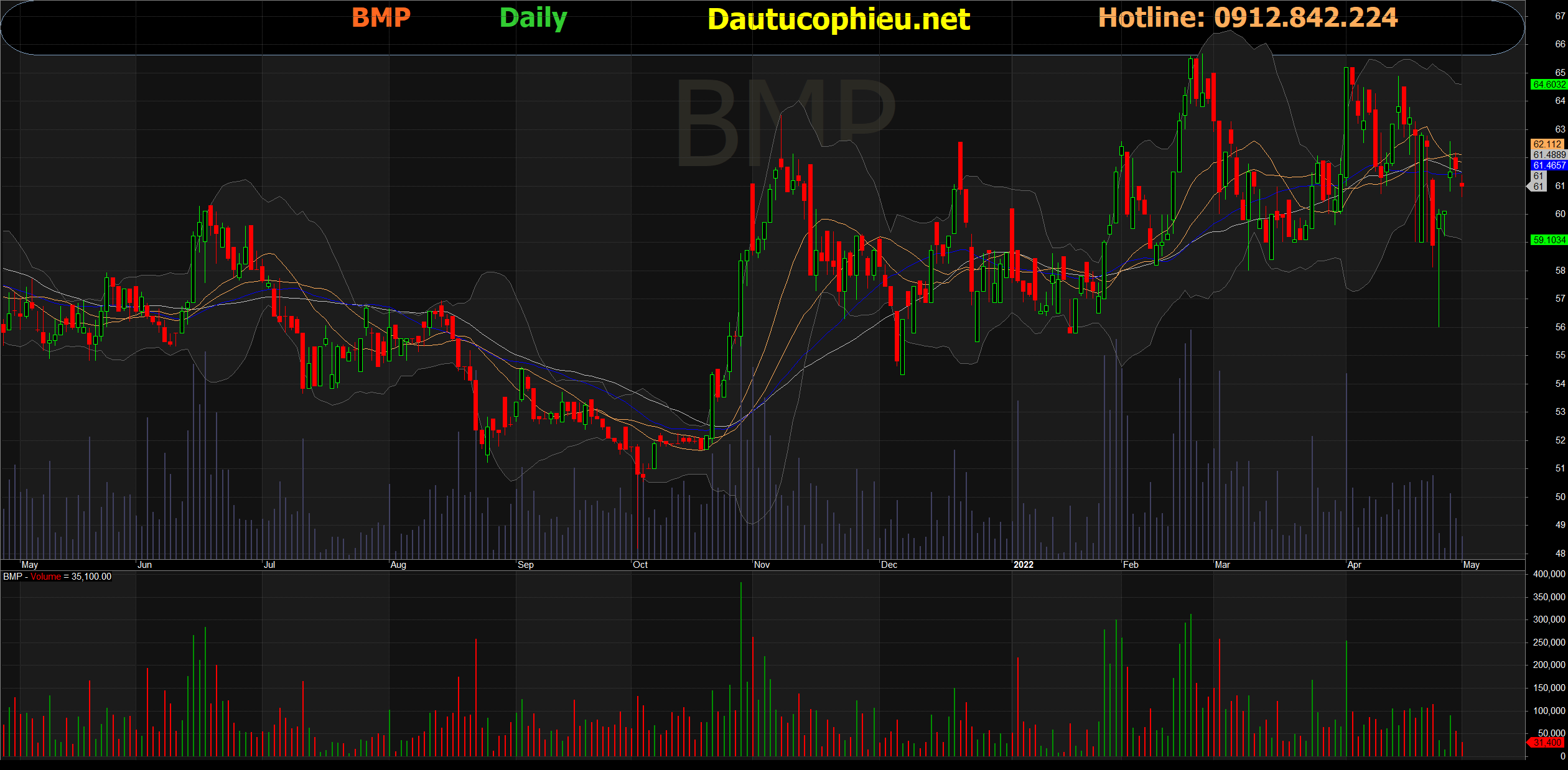This screenshot has width=1568, height=770.
Task: Select the green 64.6032 upper band tag
Action: [1548, 85]
